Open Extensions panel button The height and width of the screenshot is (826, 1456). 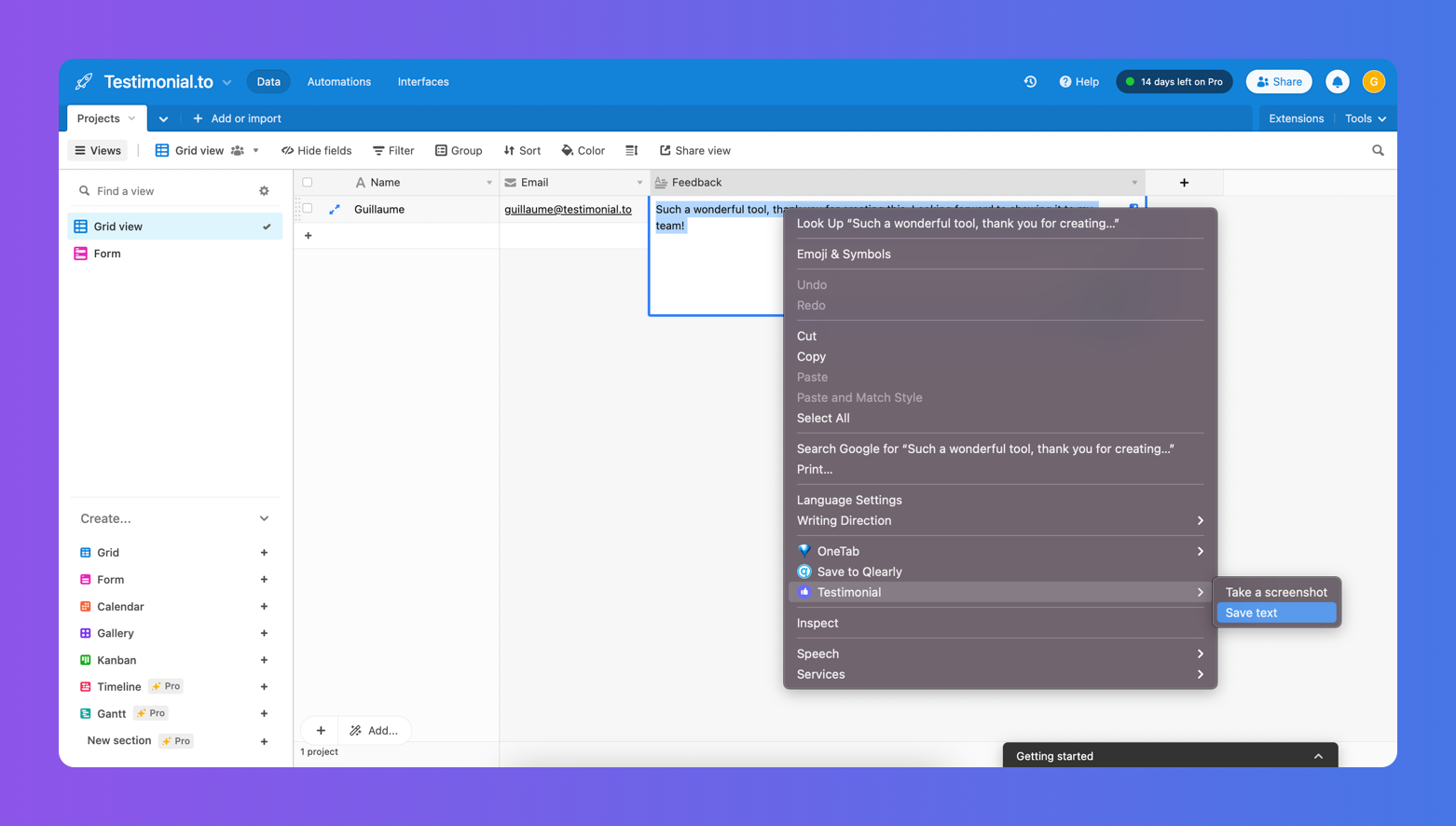coord(1296,118)
